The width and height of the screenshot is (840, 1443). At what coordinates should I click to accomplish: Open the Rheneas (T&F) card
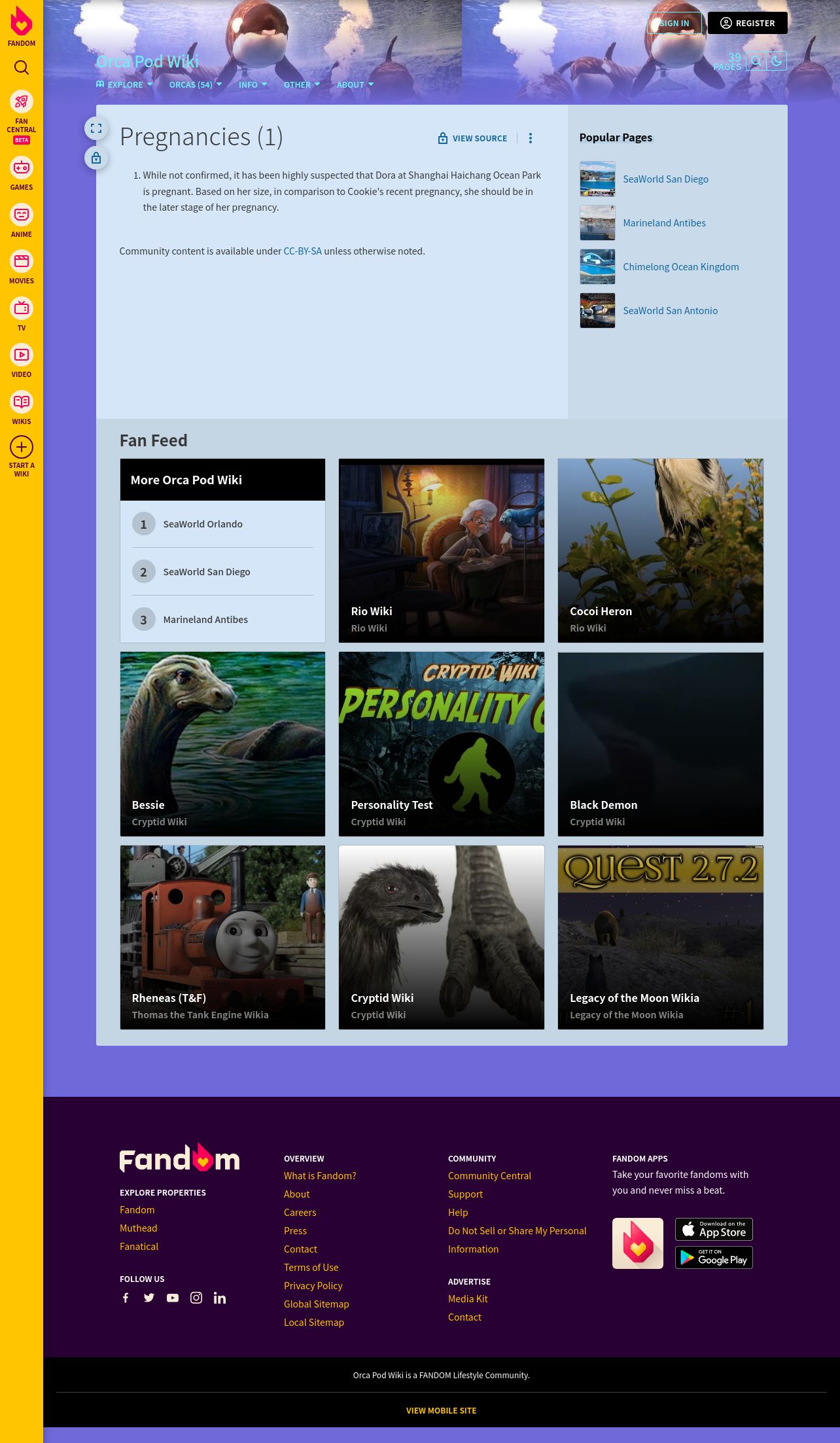(222, 937)
